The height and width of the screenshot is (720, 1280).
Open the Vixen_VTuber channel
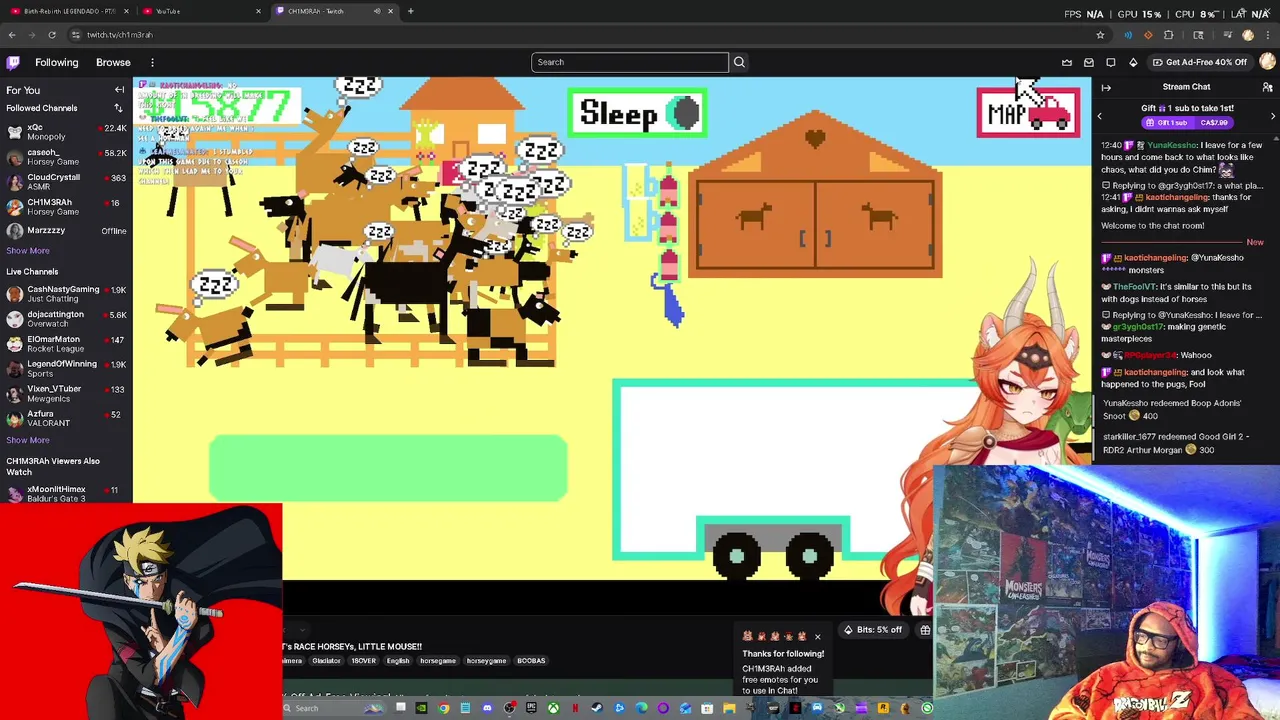(66, 393)
